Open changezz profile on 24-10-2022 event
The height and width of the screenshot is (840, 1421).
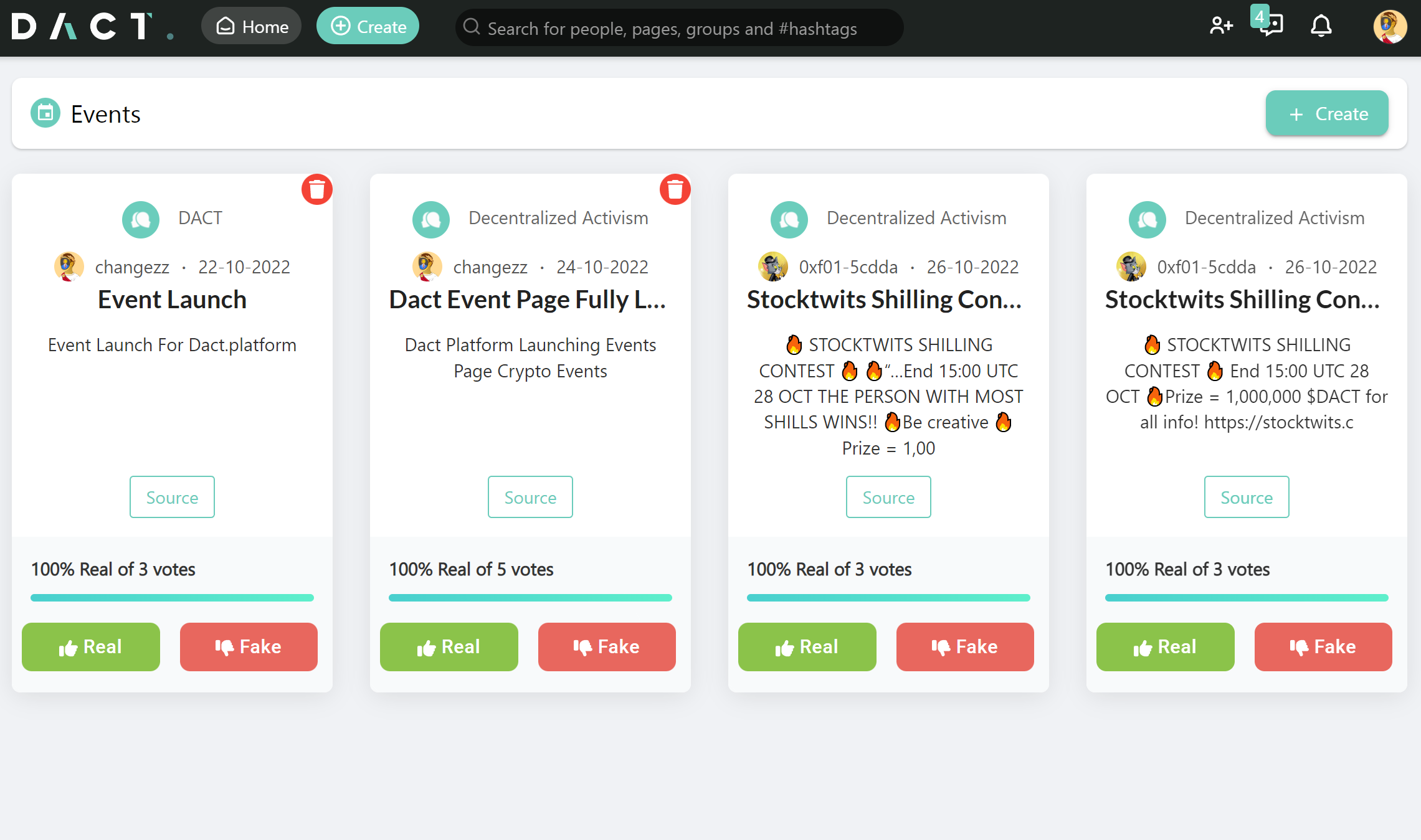click(x=490, y=267)
